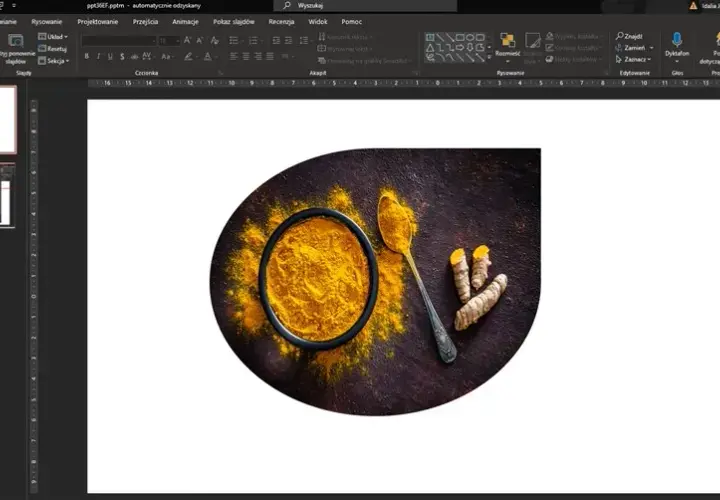Click the Wyszukaj search box
Image resolution: width=720 pixels, height=500 pixels.
click(365, 6)
